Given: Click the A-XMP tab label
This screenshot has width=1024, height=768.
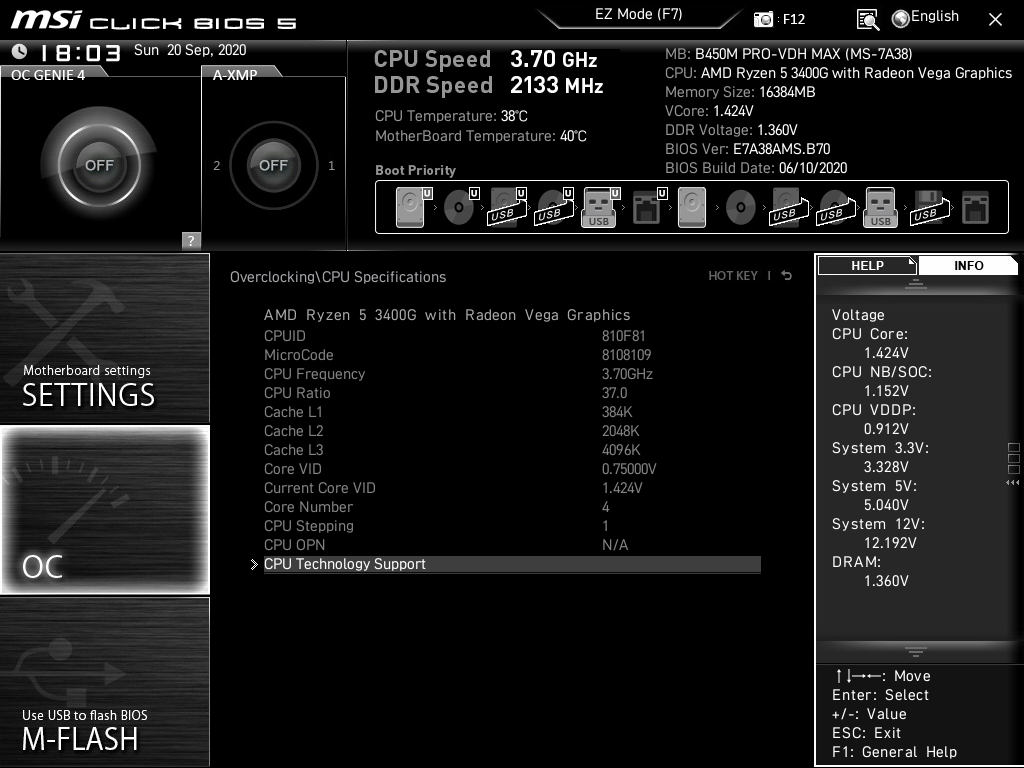Looking at the screenshot, I should click(235, 75).
